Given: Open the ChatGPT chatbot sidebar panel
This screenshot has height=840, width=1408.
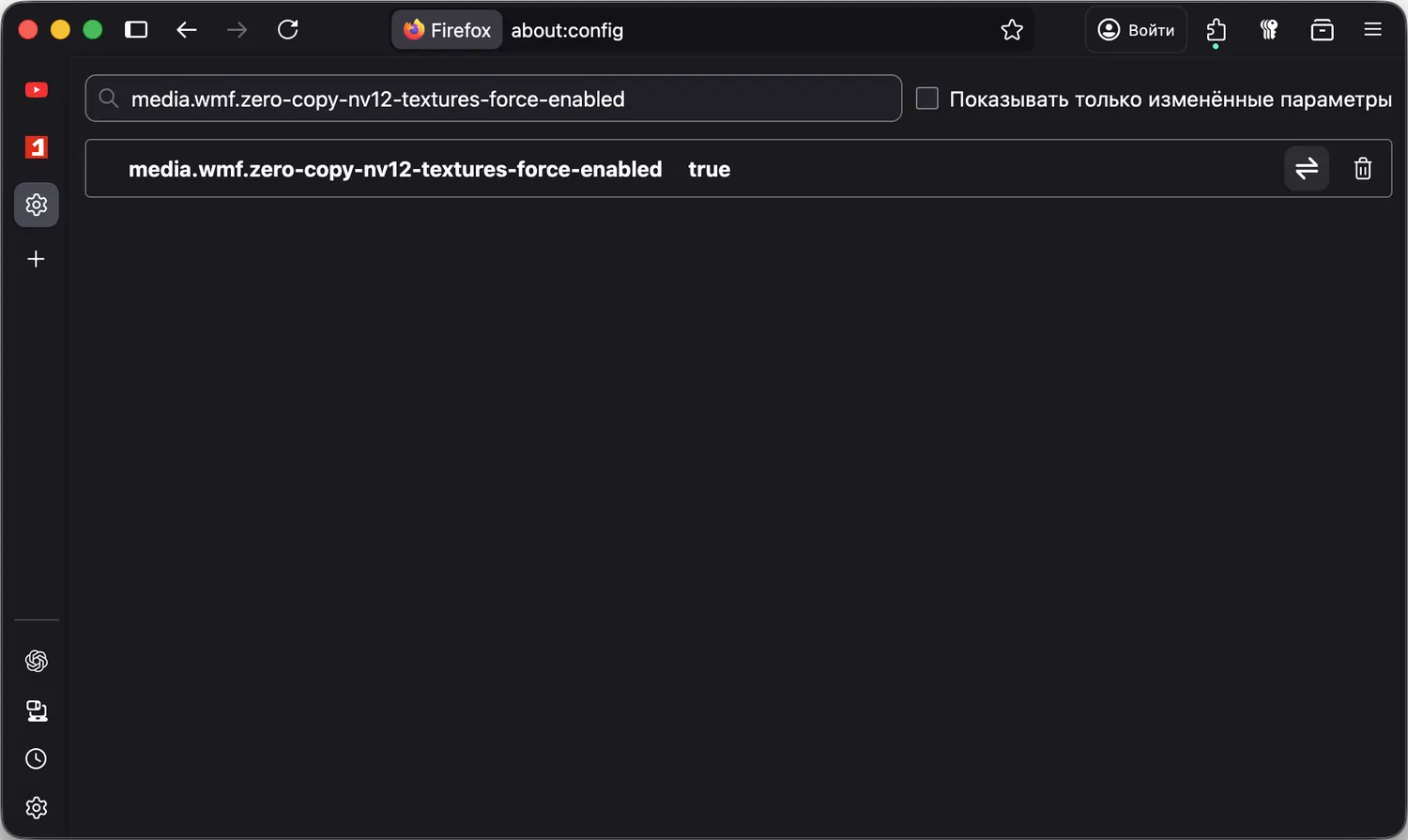Looking at the screenshot, I should [37, 662].
